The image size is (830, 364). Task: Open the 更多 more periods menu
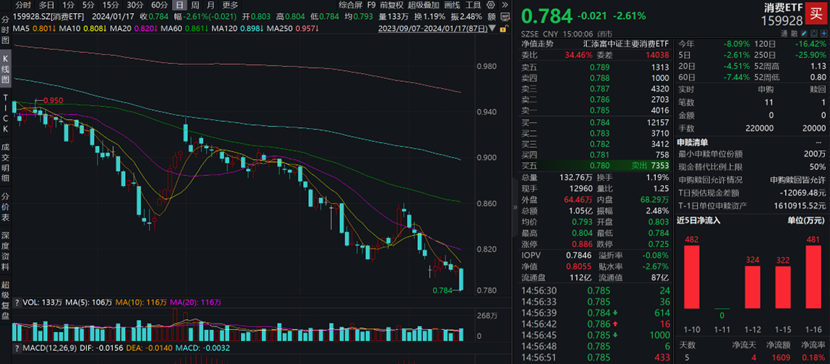click(230, 5)
